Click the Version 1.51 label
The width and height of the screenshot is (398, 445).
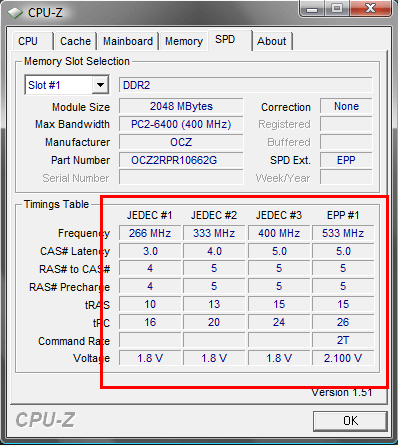coord(342,393)
